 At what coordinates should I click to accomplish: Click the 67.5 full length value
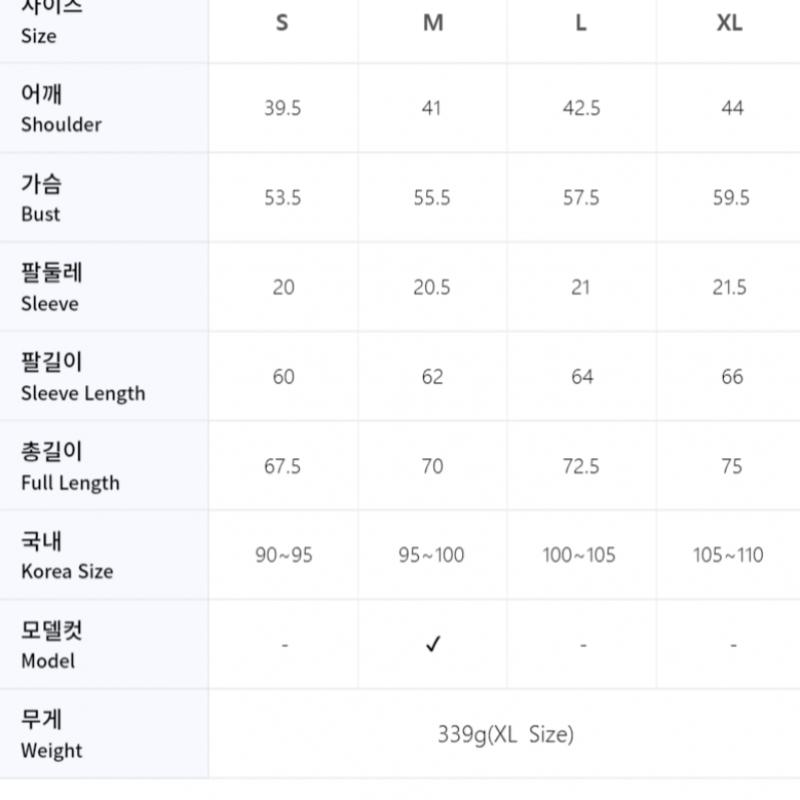click(282, 466)
